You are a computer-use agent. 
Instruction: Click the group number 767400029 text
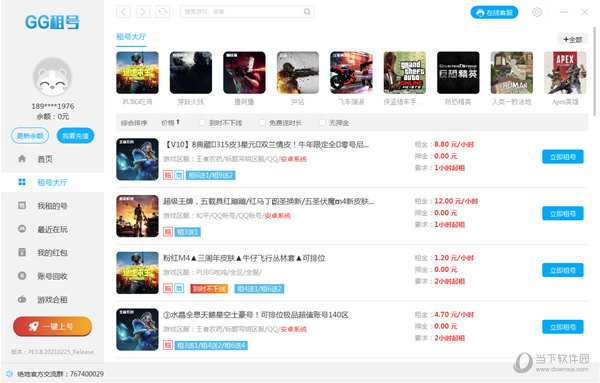click(x=87, y=374)
